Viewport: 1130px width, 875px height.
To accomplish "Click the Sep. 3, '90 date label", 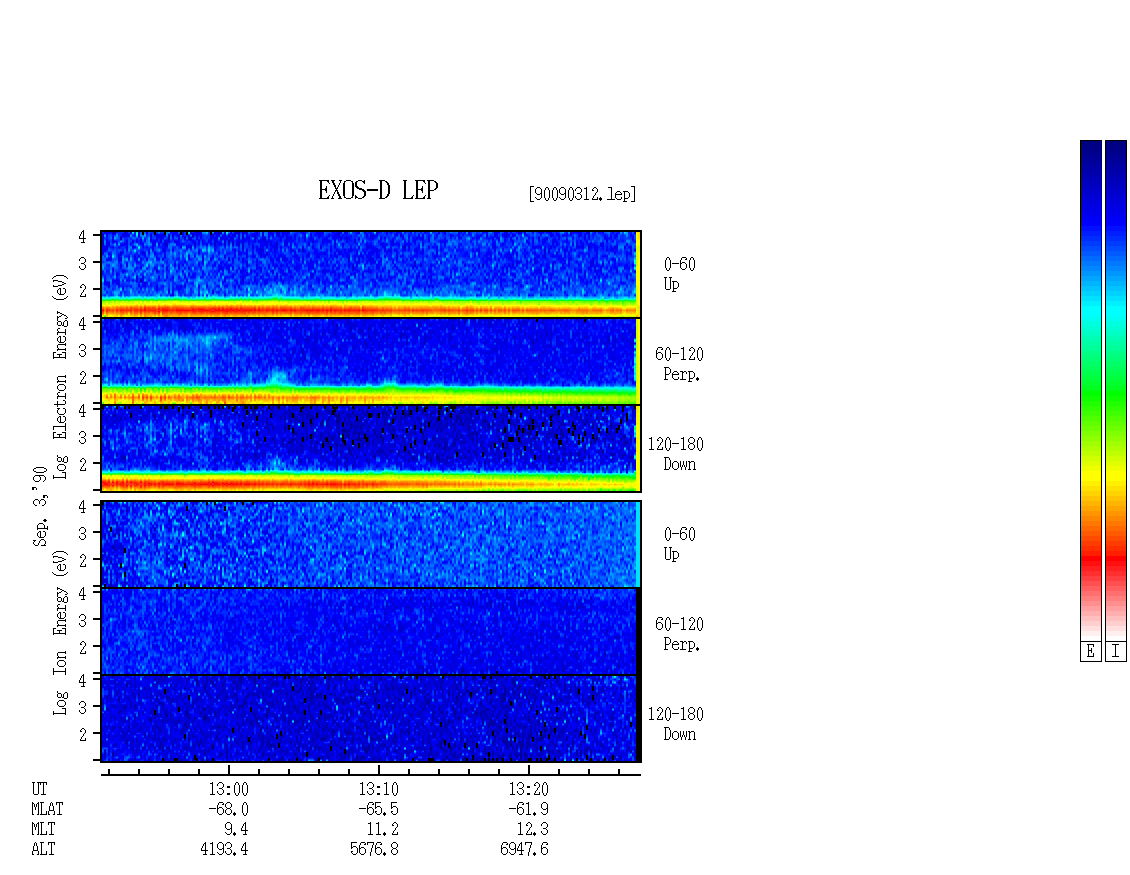I will pyautogui.click(x=40, y=506).
